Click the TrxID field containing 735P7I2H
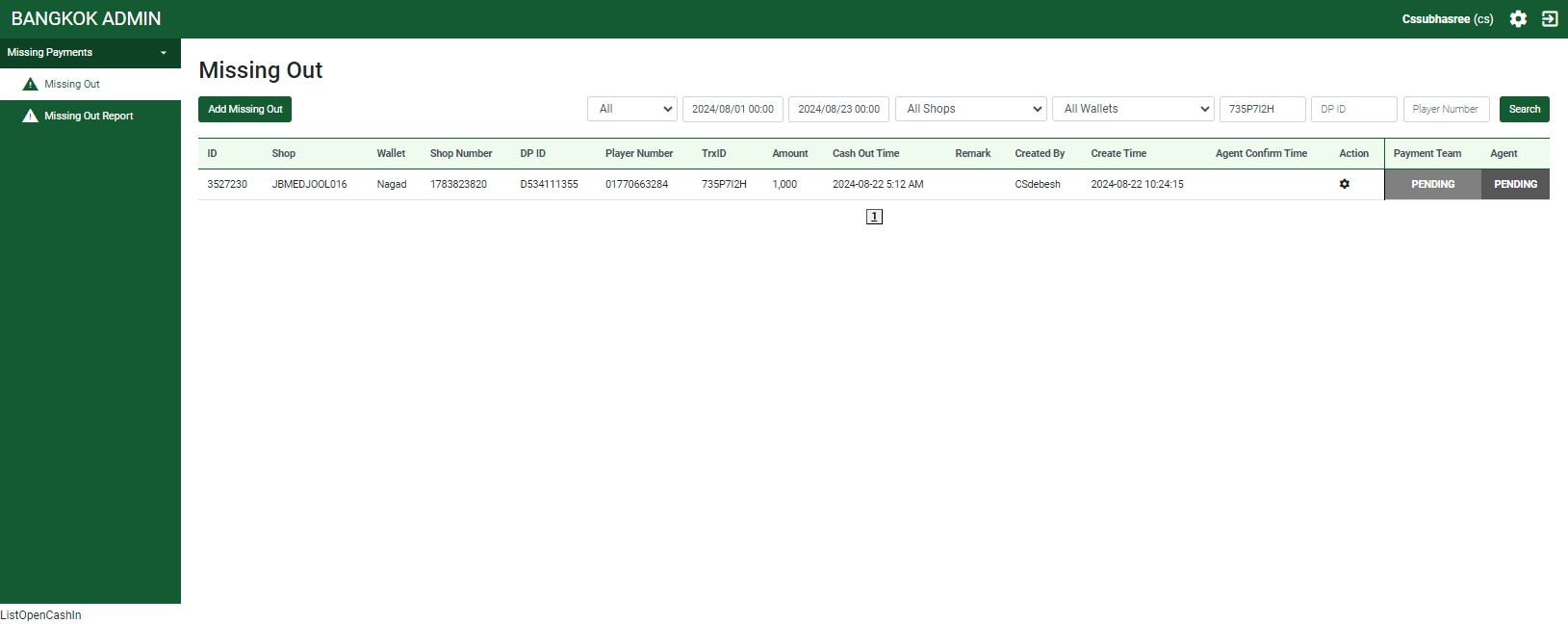Viewport: 1568px width, 624px height. pyautogui.click(x=1262, y=109)
